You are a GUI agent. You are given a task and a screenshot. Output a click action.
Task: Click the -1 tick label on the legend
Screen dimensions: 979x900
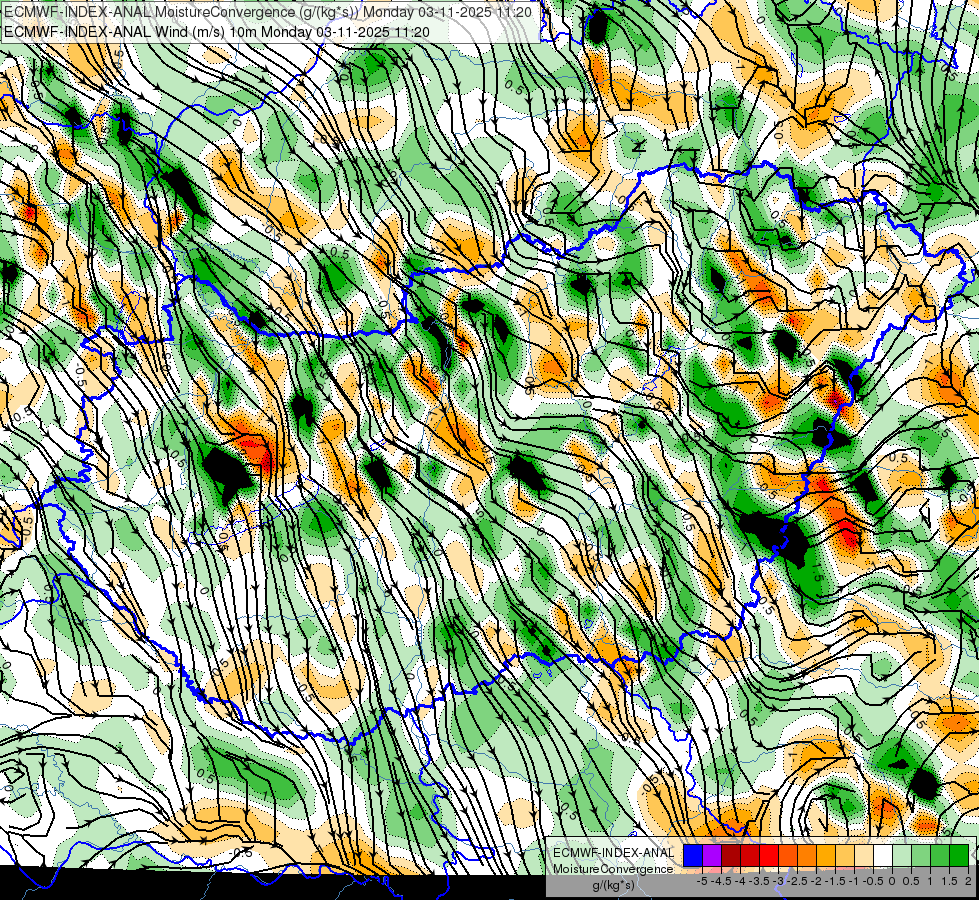click(854, 881)
